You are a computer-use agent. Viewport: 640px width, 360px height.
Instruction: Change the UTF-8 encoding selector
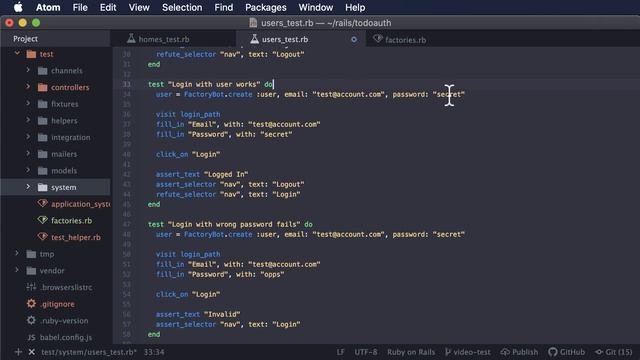[366, 352]
